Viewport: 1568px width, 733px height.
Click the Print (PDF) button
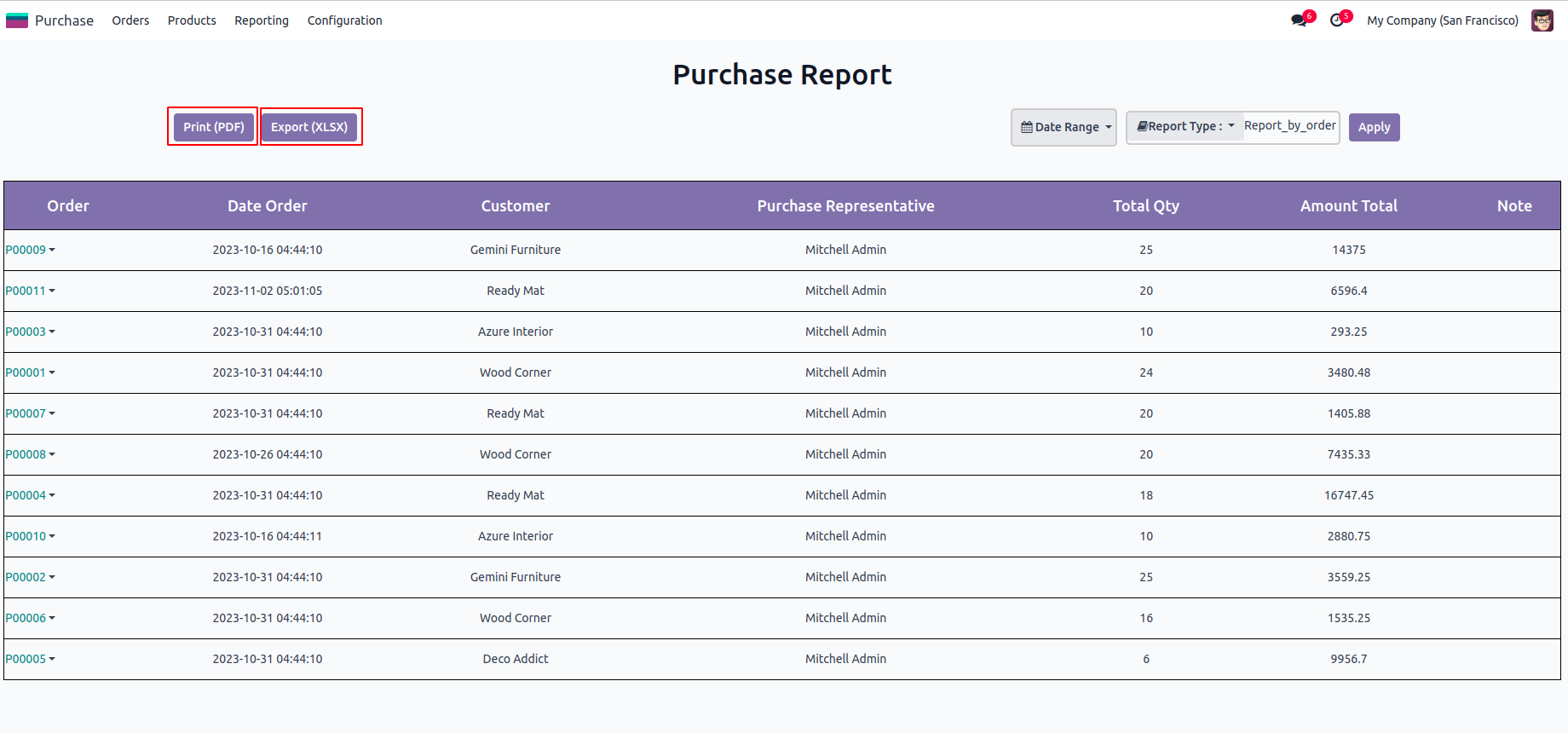point(213,127)
